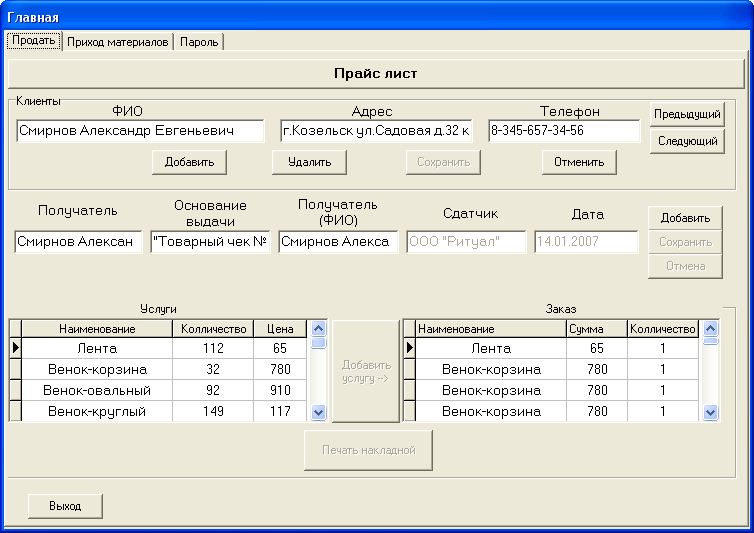This screenshot has height=533, width=754.
Task: Exit via the Выход button
Action: click(x=65, y=506)
